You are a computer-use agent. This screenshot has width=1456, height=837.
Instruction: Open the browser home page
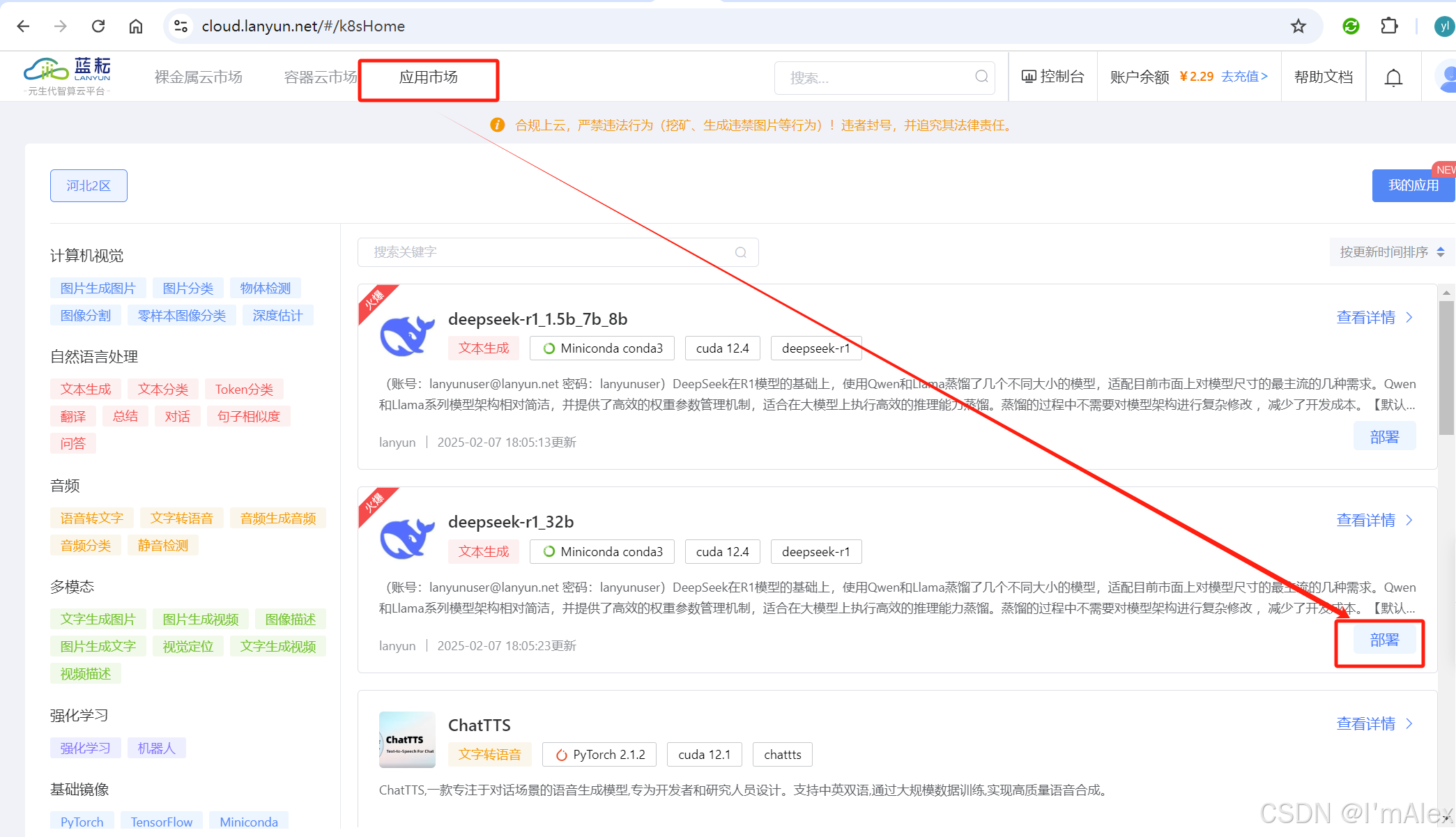click(x=136, y=26)
